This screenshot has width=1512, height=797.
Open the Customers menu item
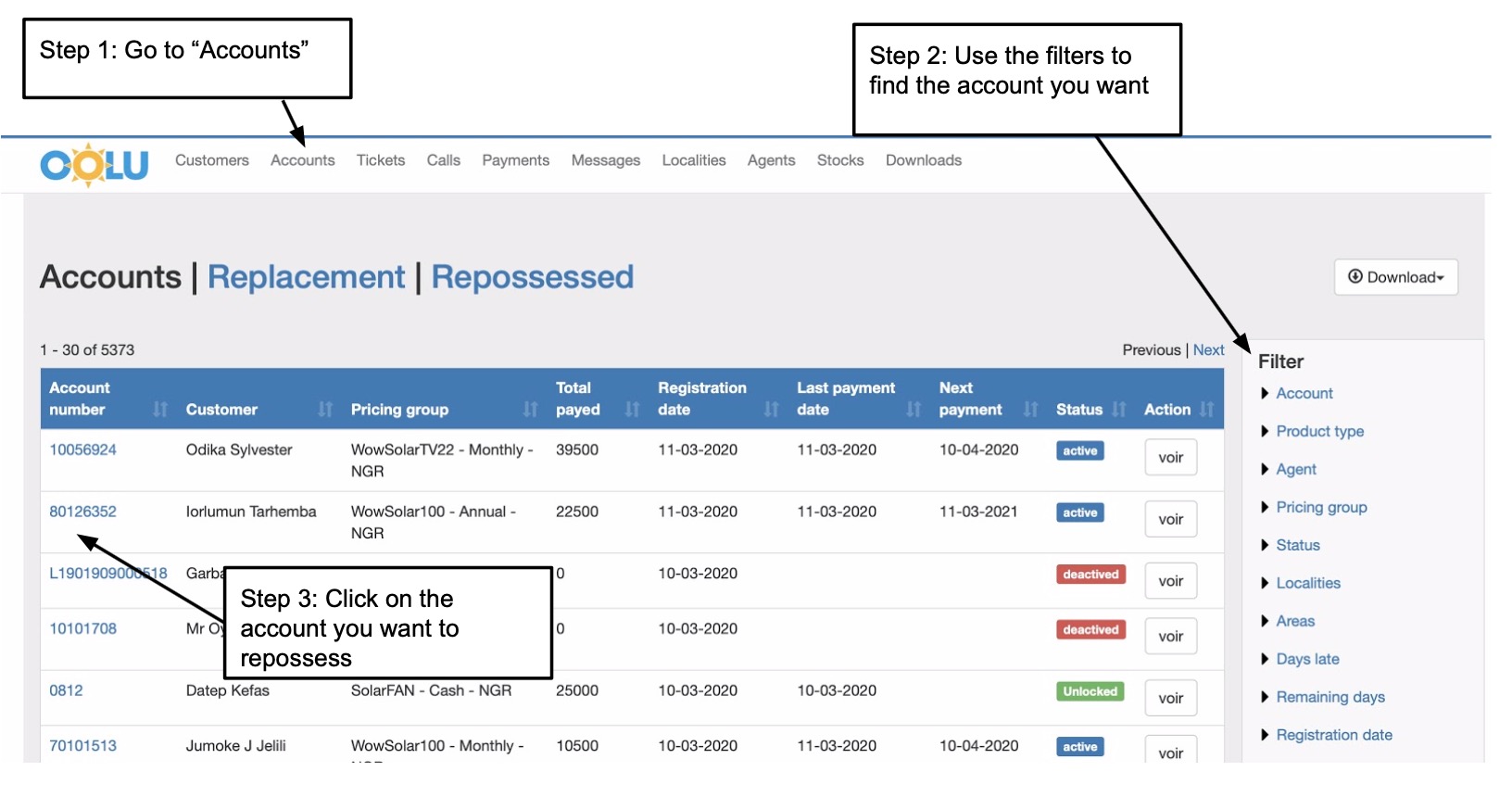coord(212,160)
